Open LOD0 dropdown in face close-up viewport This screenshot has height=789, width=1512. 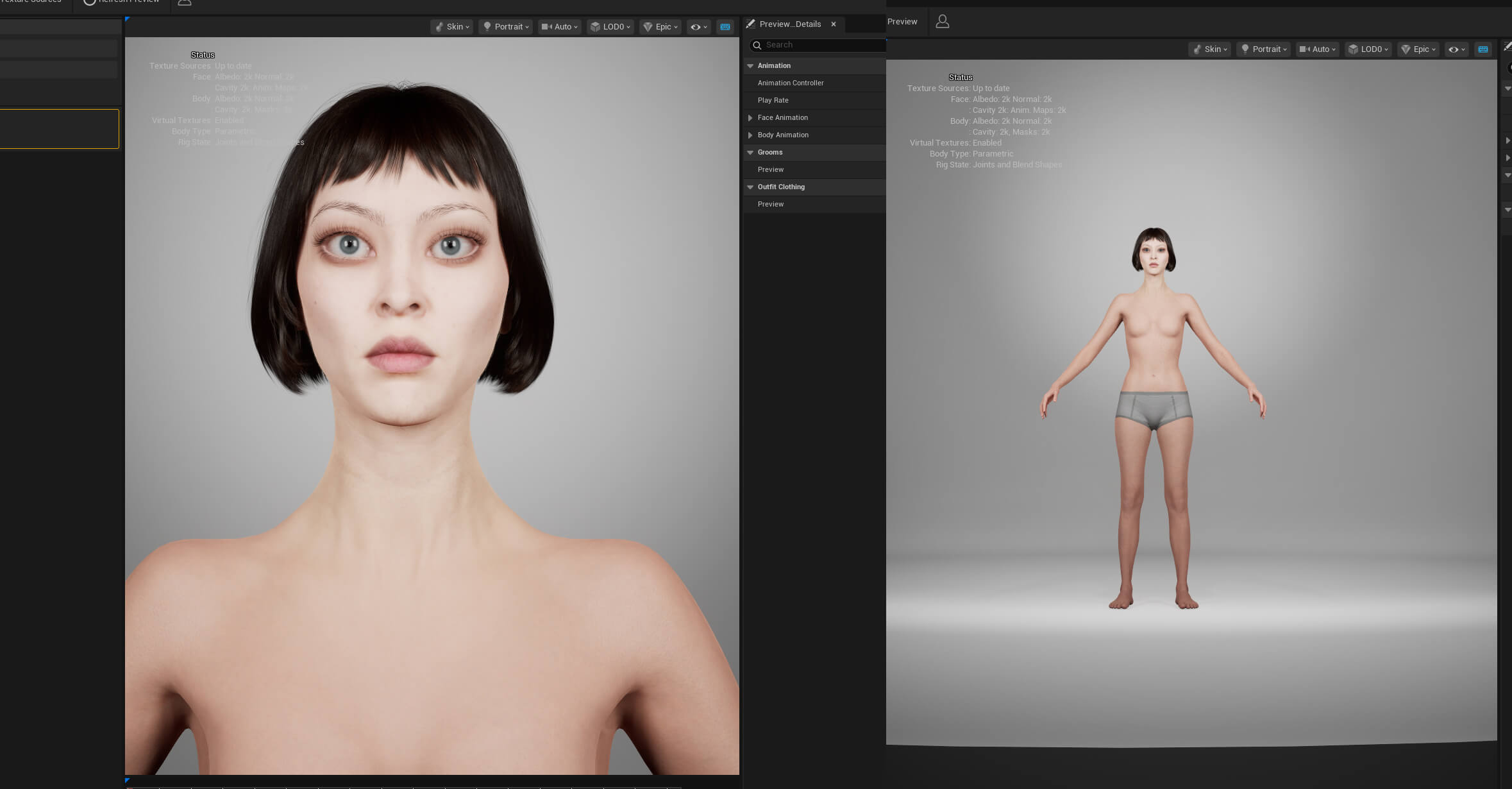point(610,27)
